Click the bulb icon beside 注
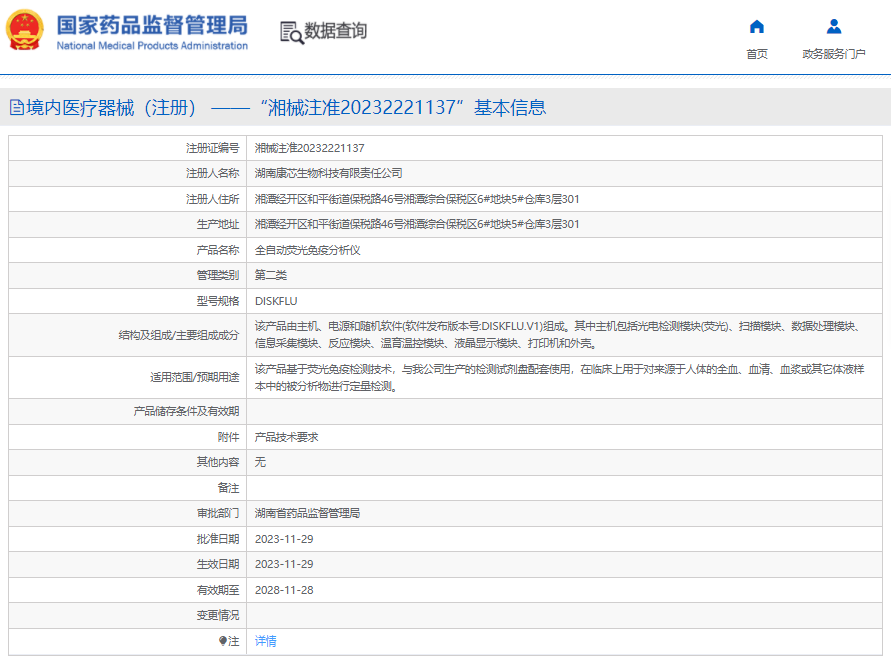 tap(223, 641)
